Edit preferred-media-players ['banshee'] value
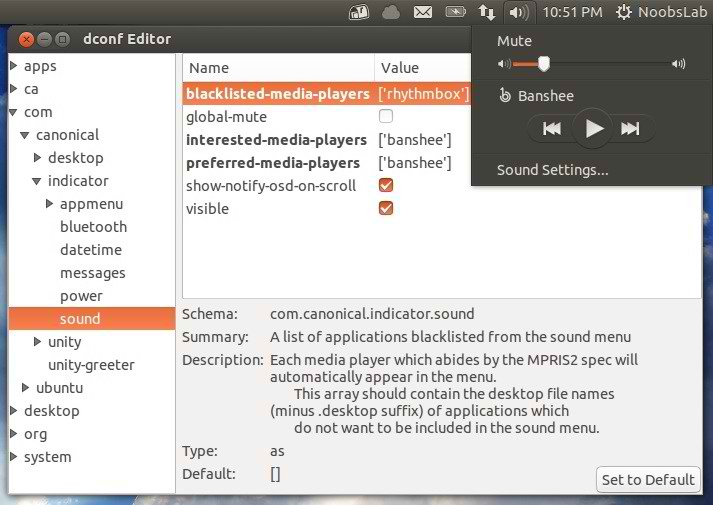This screenshot has width=713, height=505. [x=415, y=163]
